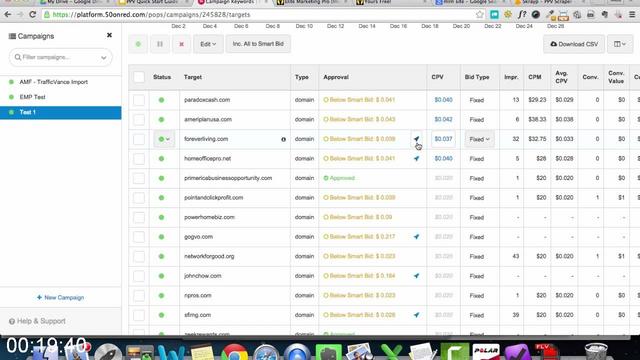This screenshot has height=360, width=640.
Task: Click the pause targets button
Action: point(160,44)
